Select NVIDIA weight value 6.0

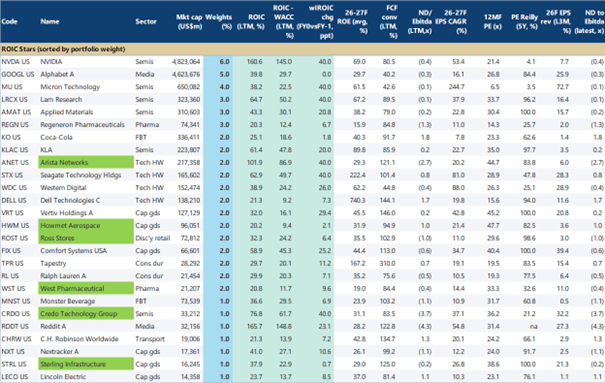(225, 62)
